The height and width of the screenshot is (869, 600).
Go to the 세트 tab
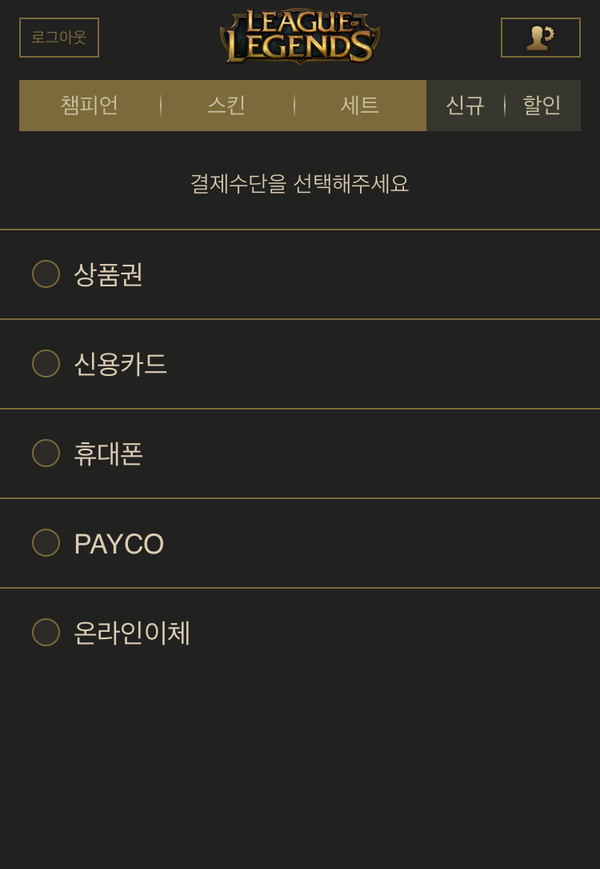pos(360,105)
